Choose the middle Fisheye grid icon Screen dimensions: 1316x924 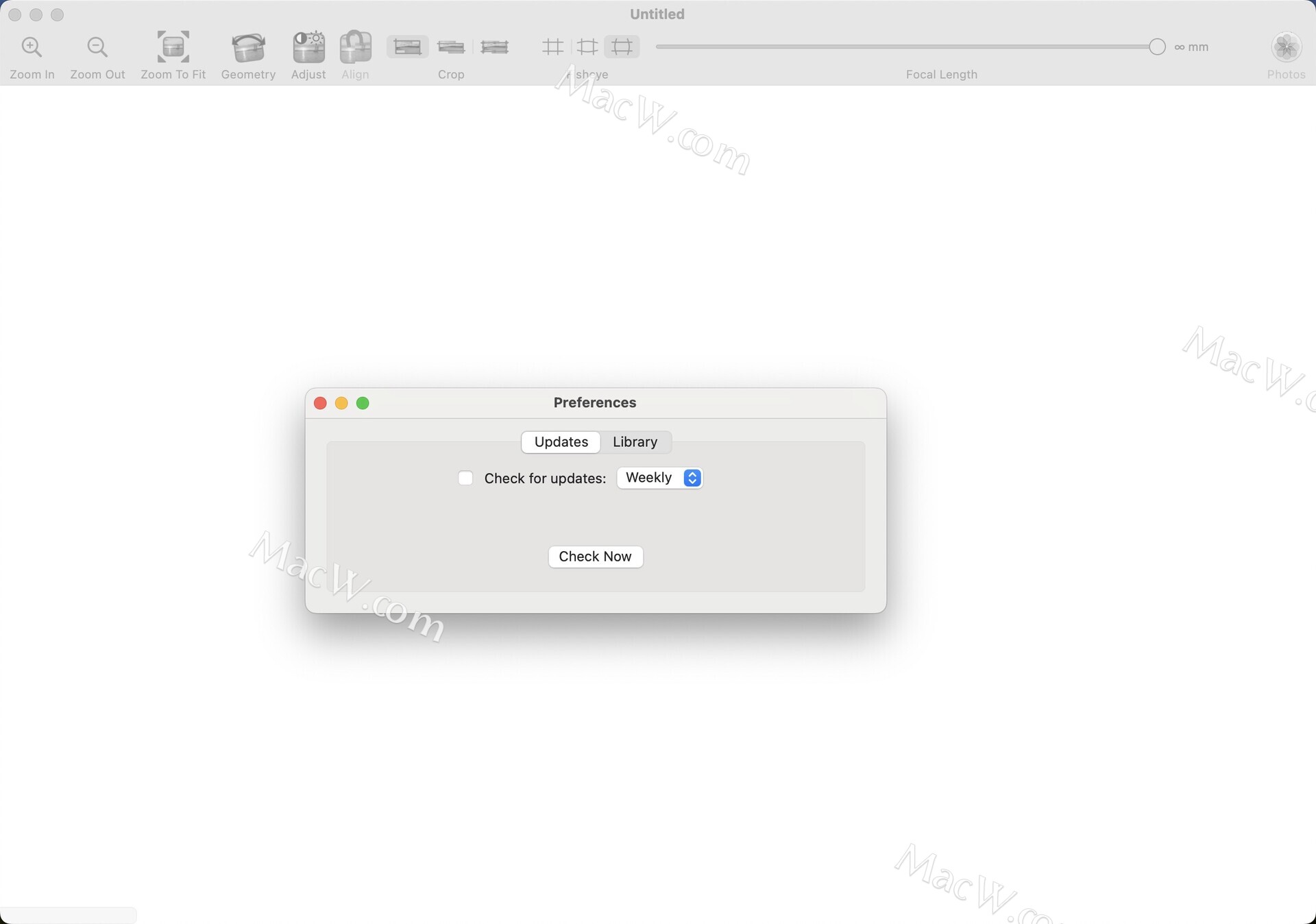click(x=587, y=47)
